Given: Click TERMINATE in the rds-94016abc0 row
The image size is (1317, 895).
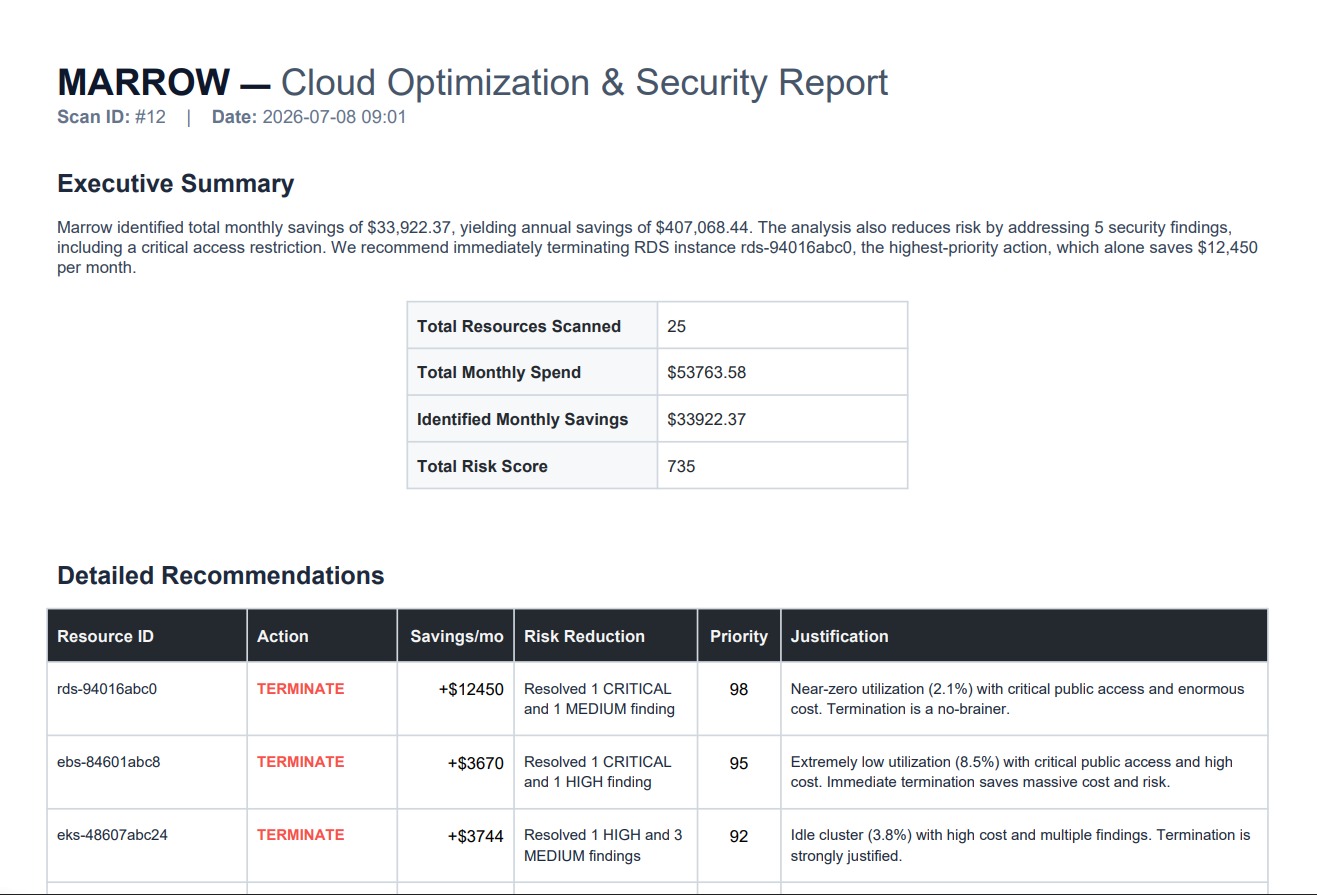Looking at the screenshot, I should tap(301, 689).
